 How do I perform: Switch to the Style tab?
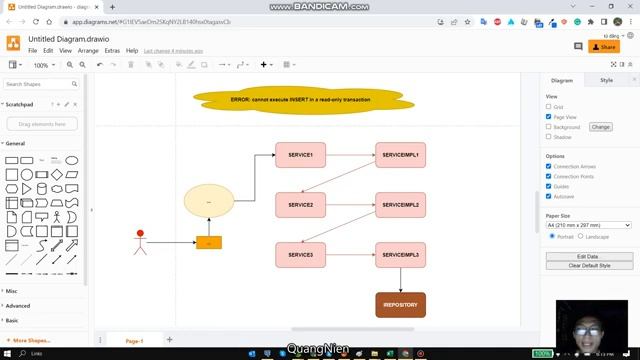607,80
